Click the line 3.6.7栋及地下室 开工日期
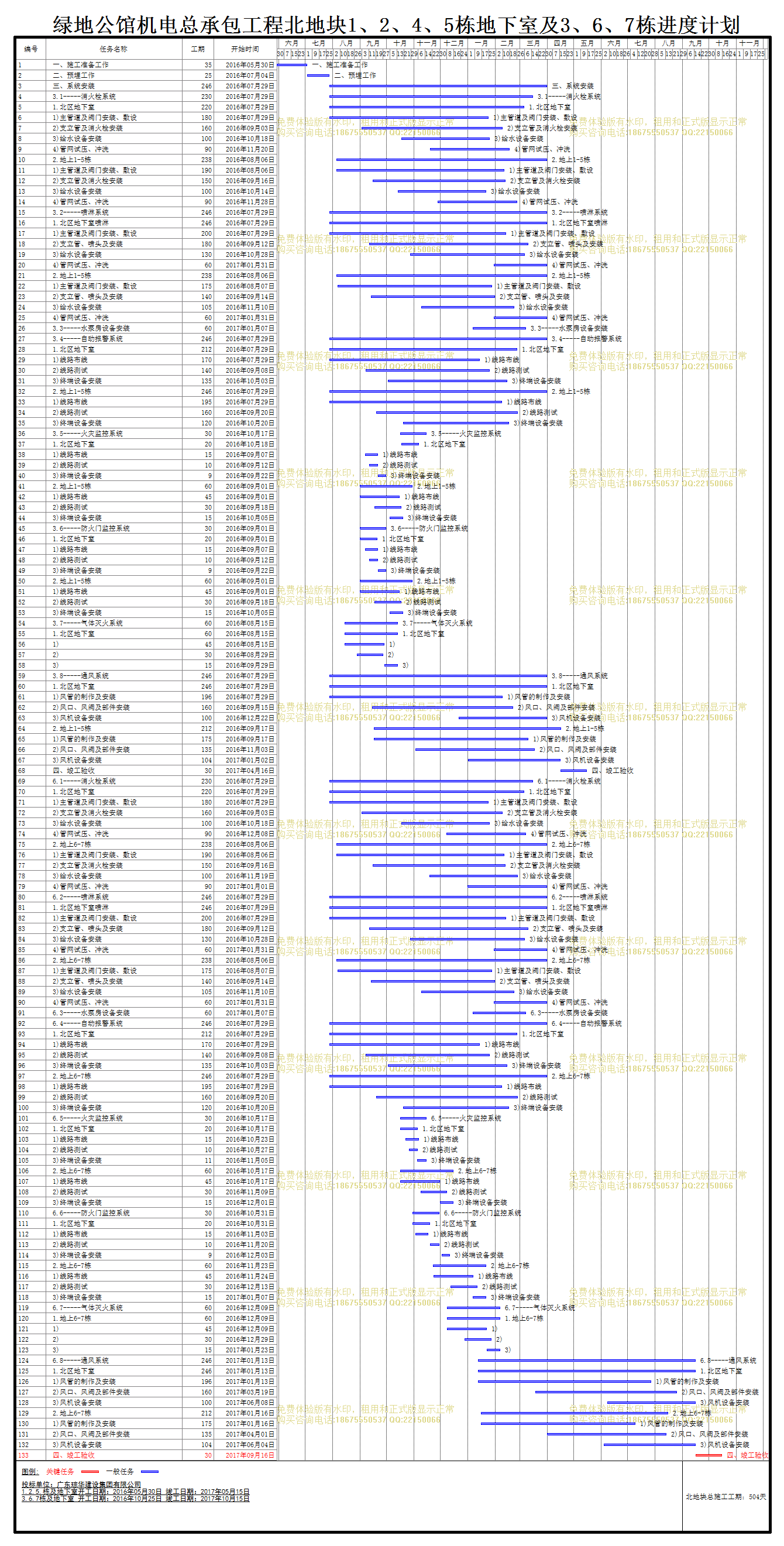The height and width of the screenshot is (1546, 784). 136,1499
